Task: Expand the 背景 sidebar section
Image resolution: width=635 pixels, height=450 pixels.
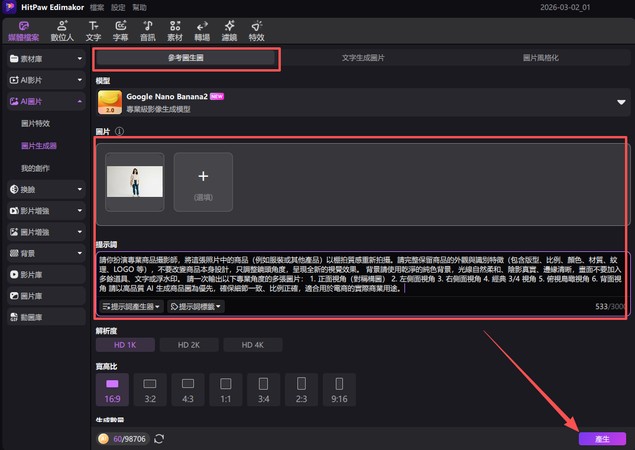Action: click(46, 253)
